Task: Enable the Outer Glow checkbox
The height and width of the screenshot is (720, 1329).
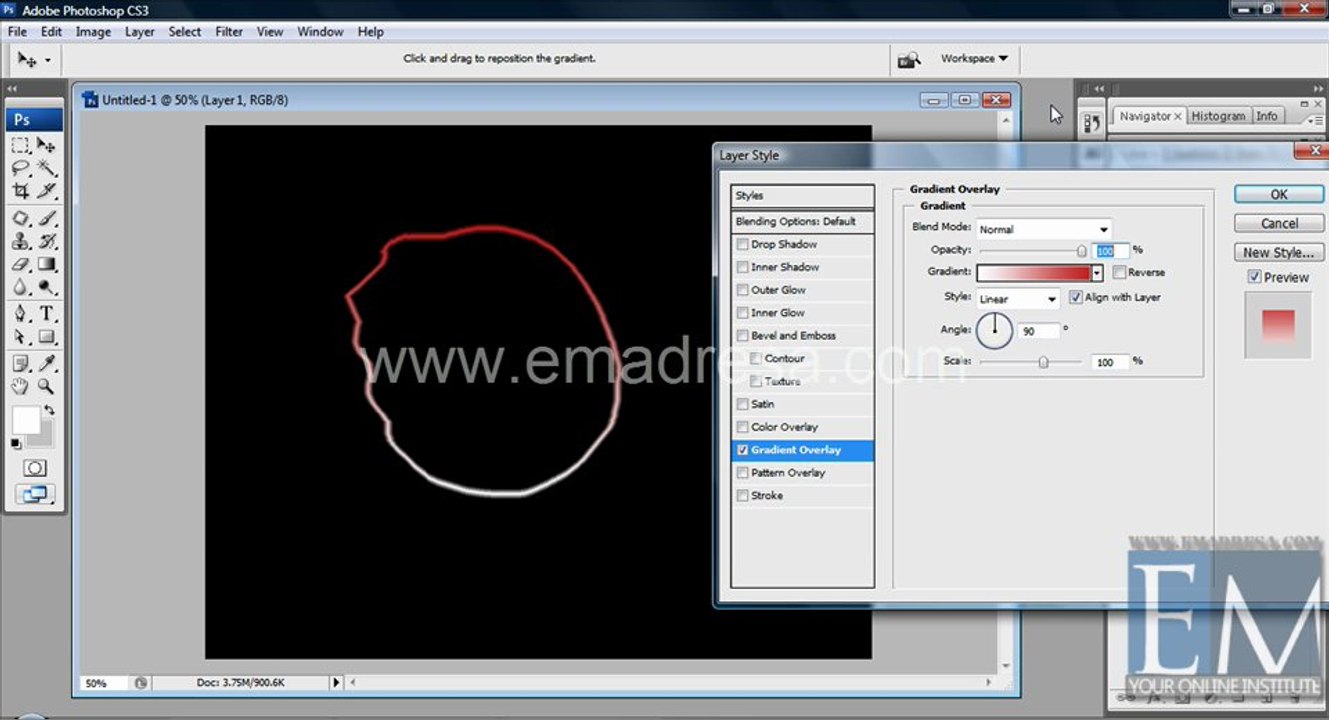Action: [x=742, y=290]
